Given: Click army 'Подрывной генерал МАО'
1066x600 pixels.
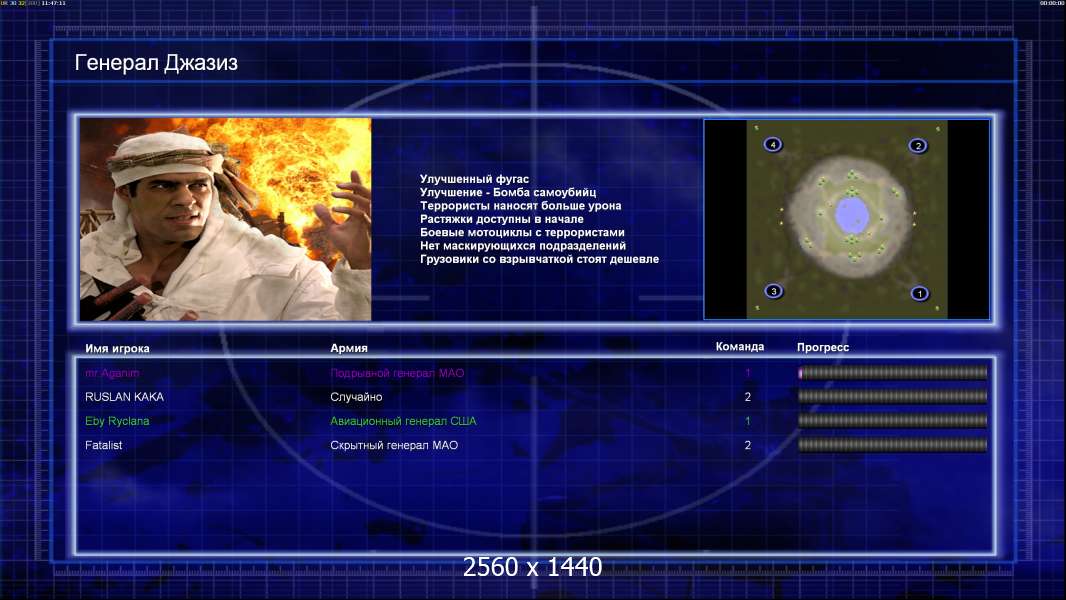Looking at the screenshot, I should 397,373.
